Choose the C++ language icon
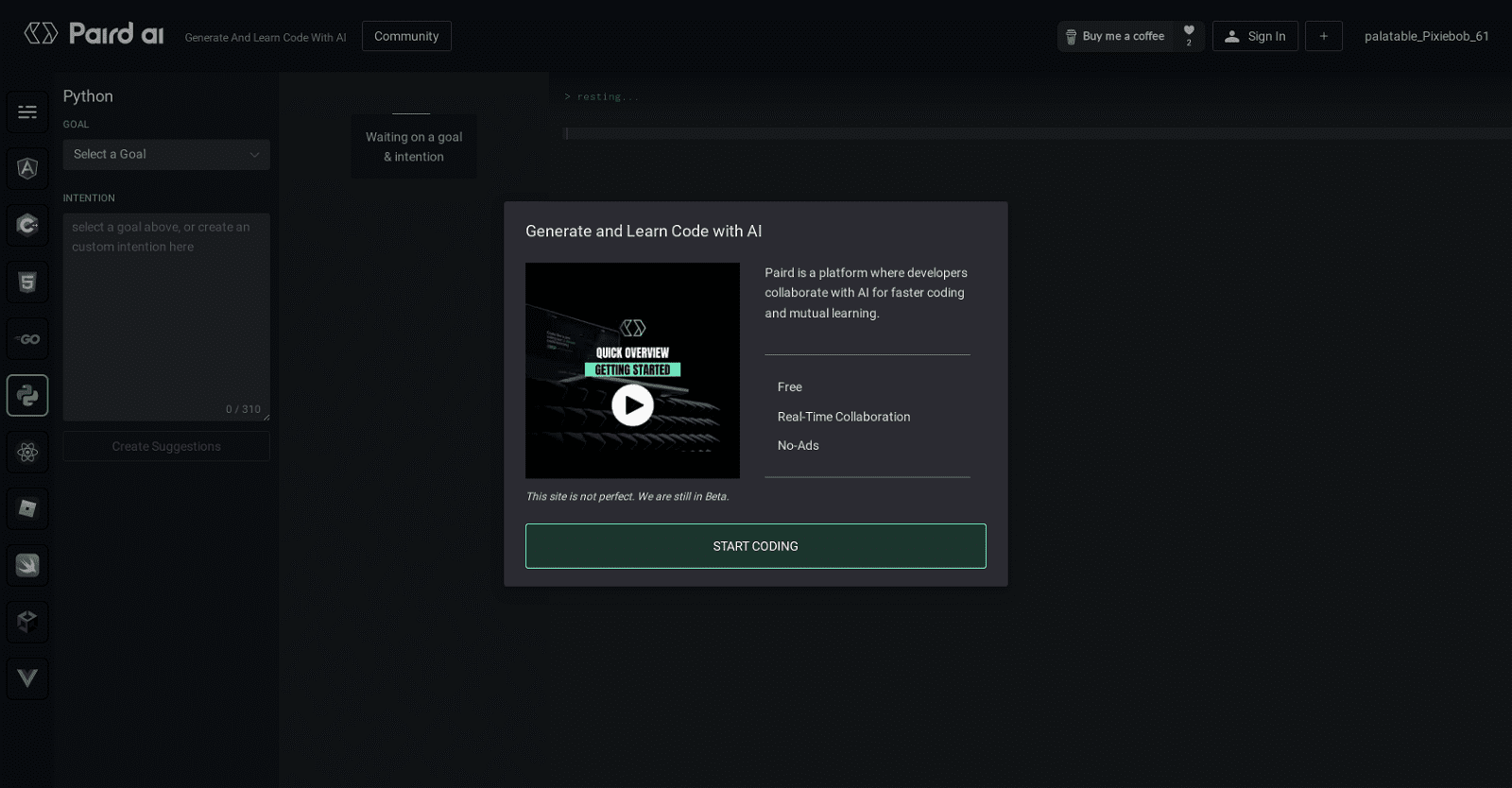1512x788 pixels. 27,226
